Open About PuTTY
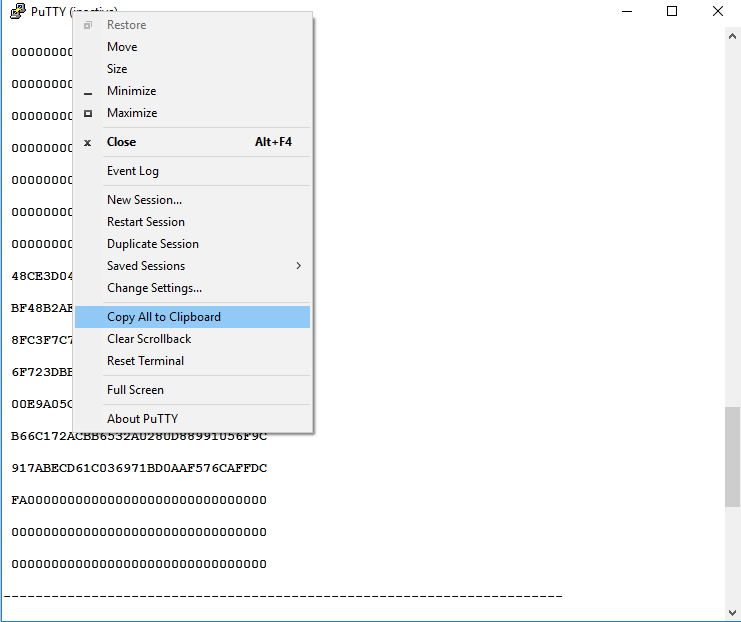The image size is (741, 622). 142,419
